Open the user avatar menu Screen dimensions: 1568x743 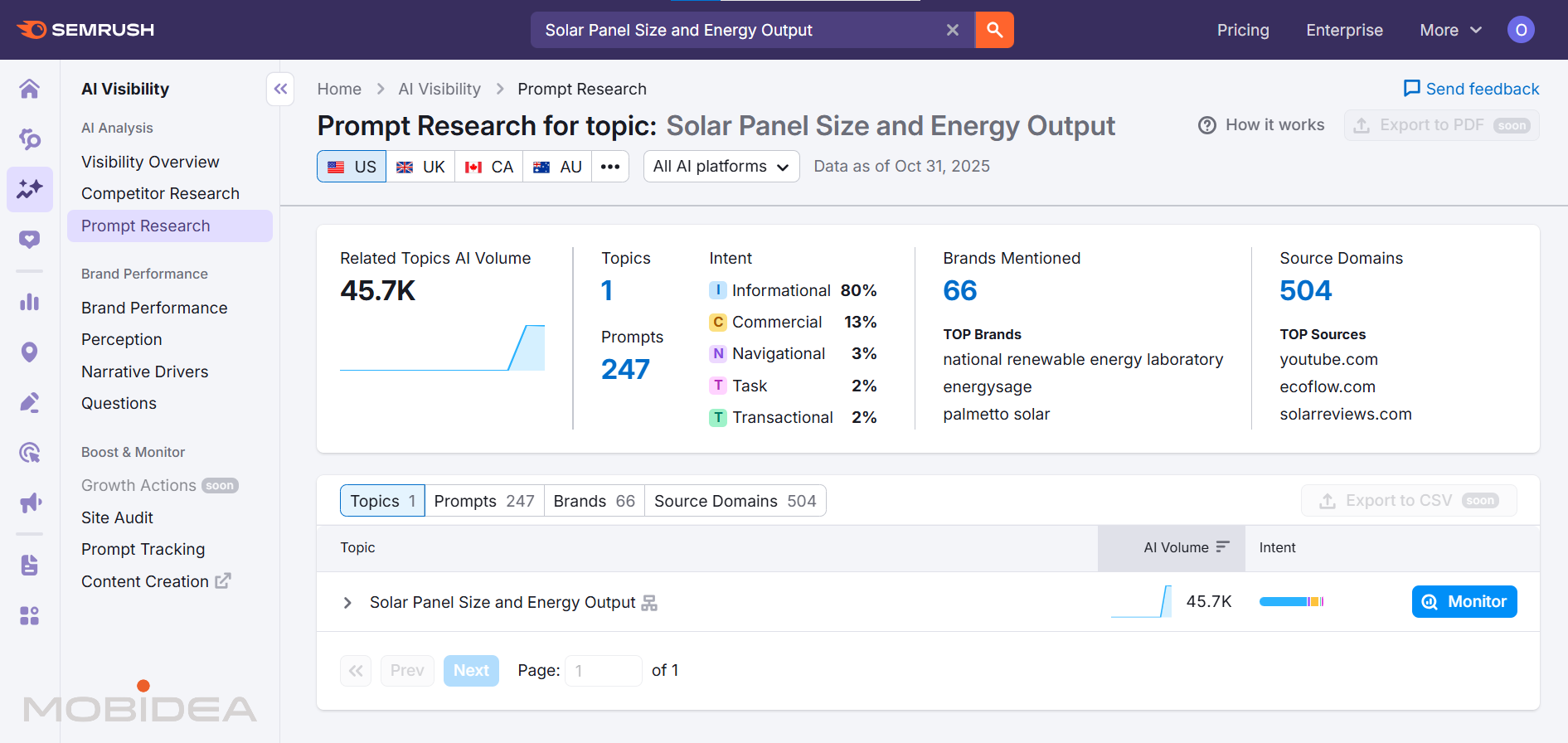(1521, 30)
